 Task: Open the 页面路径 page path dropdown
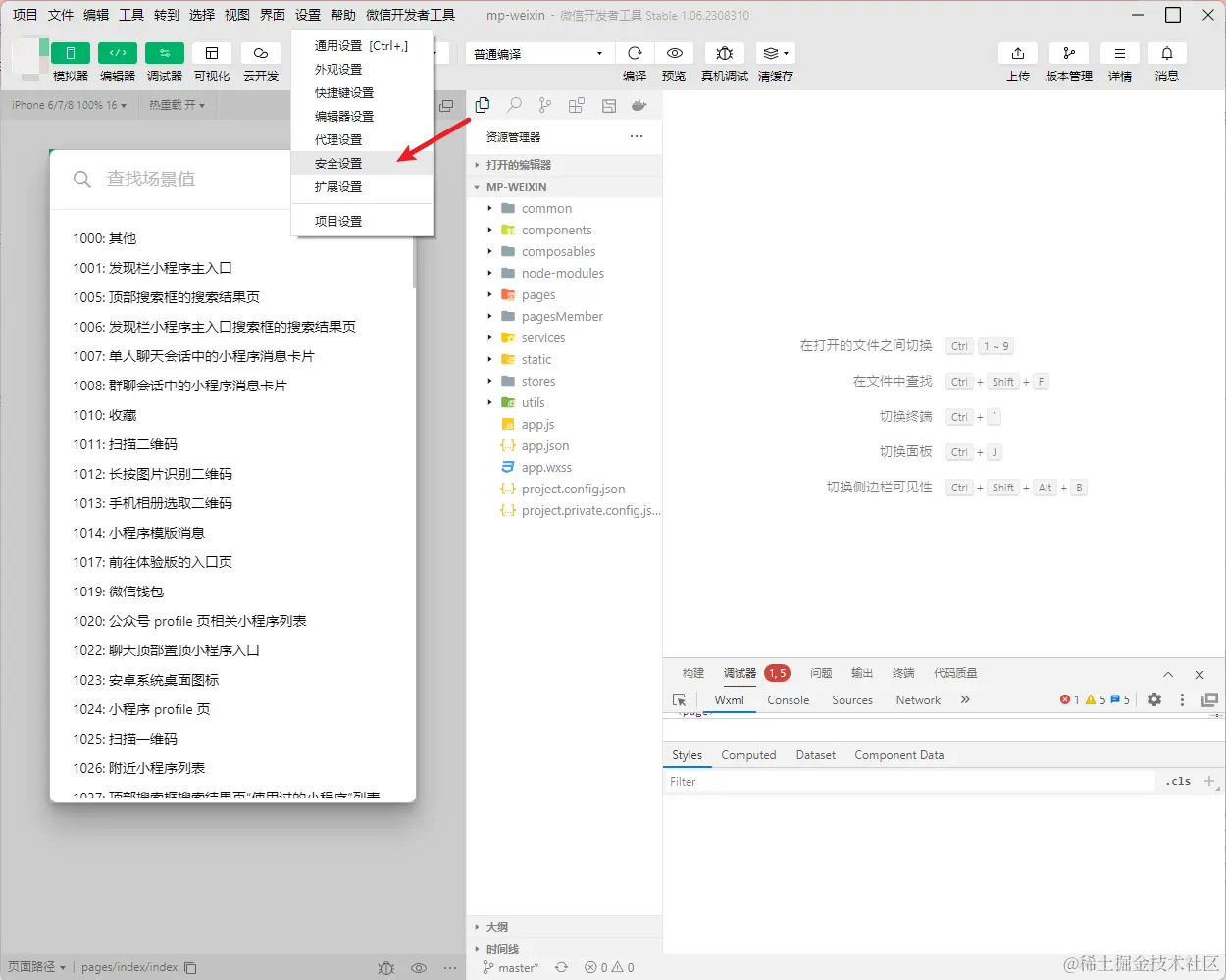(37, 967)
